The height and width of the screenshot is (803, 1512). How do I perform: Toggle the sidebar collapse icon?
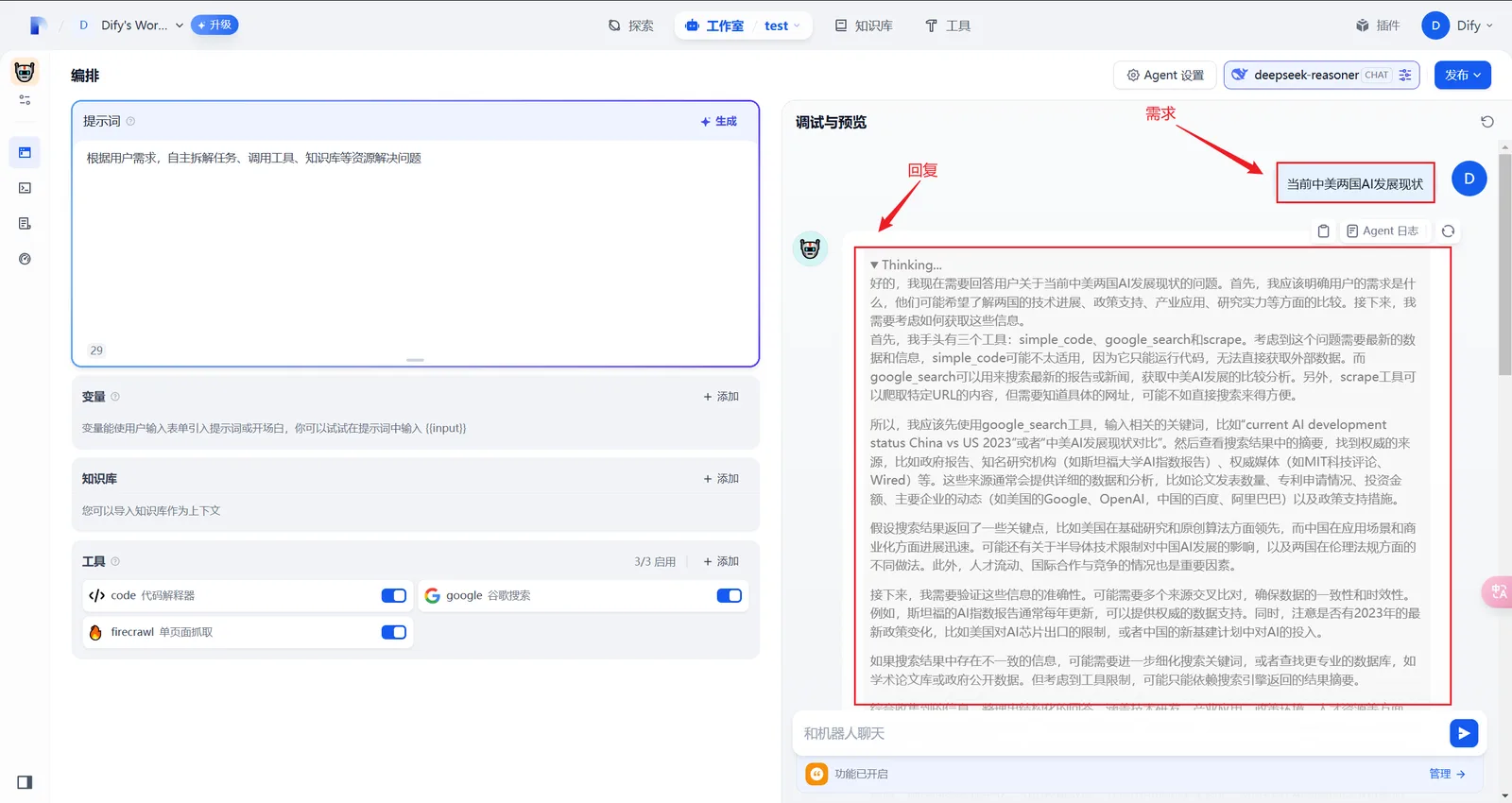click(x=25, y=782)
